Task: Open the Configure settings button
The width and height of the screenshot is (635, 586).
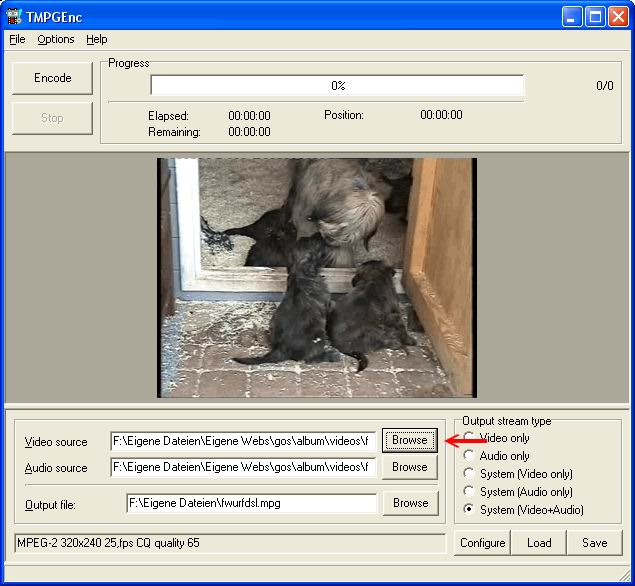Action: point(482,543)
